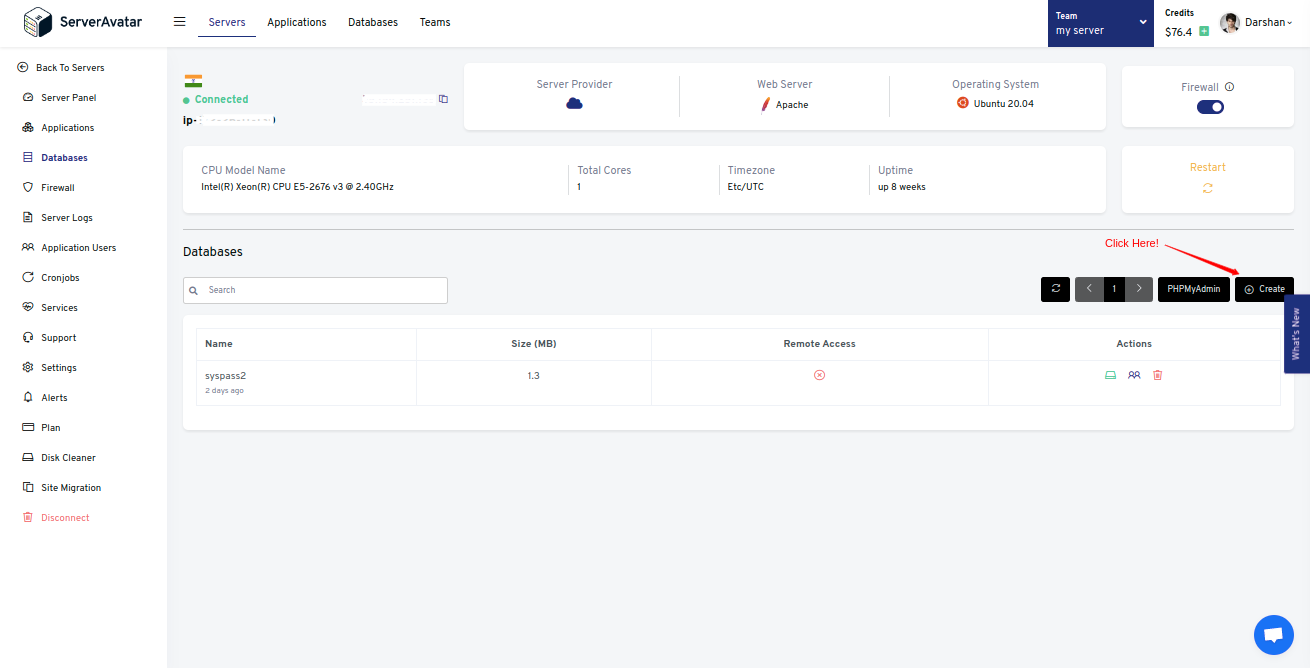Manage users for the syspass2 database
The height and width of the screenshot is (668, 1310).
1134,374
